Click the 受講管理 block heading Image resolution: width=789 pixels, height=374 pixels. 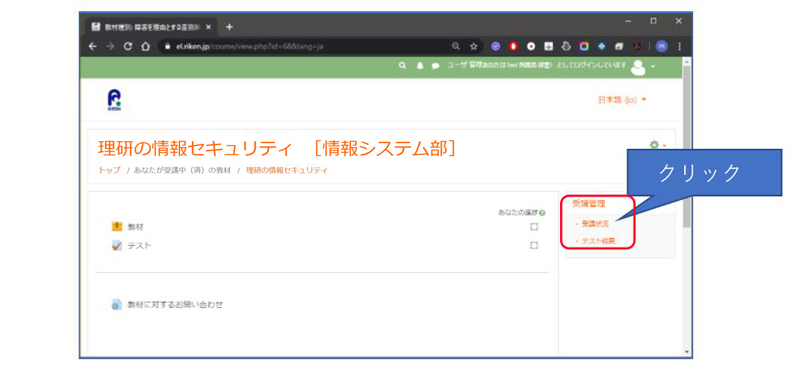click(589, 204)
